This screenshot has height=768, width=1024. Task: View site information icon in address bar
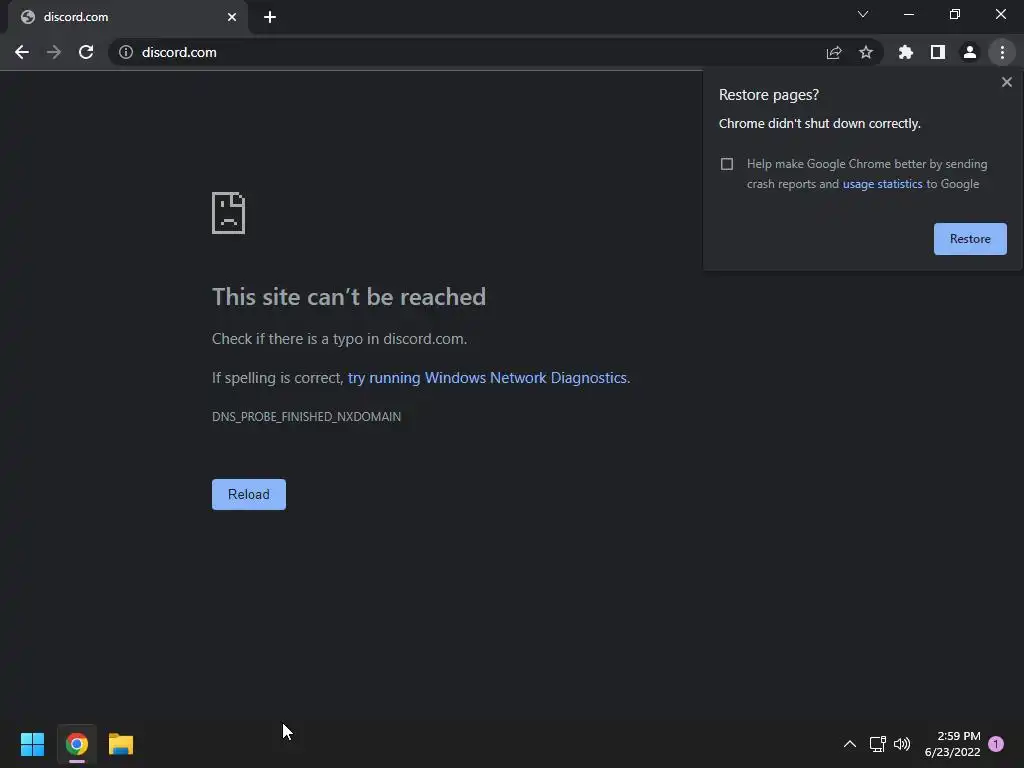(x=126, y=52)
